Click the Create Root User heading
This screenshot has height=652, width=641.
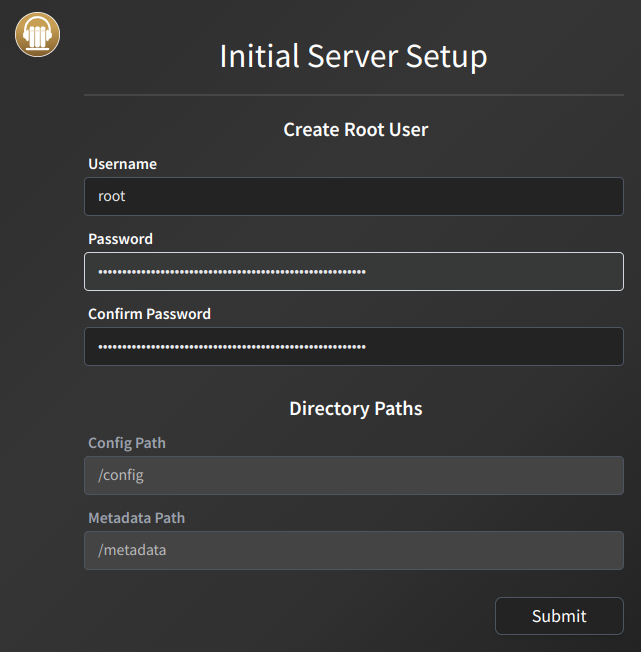pos(355,130)
